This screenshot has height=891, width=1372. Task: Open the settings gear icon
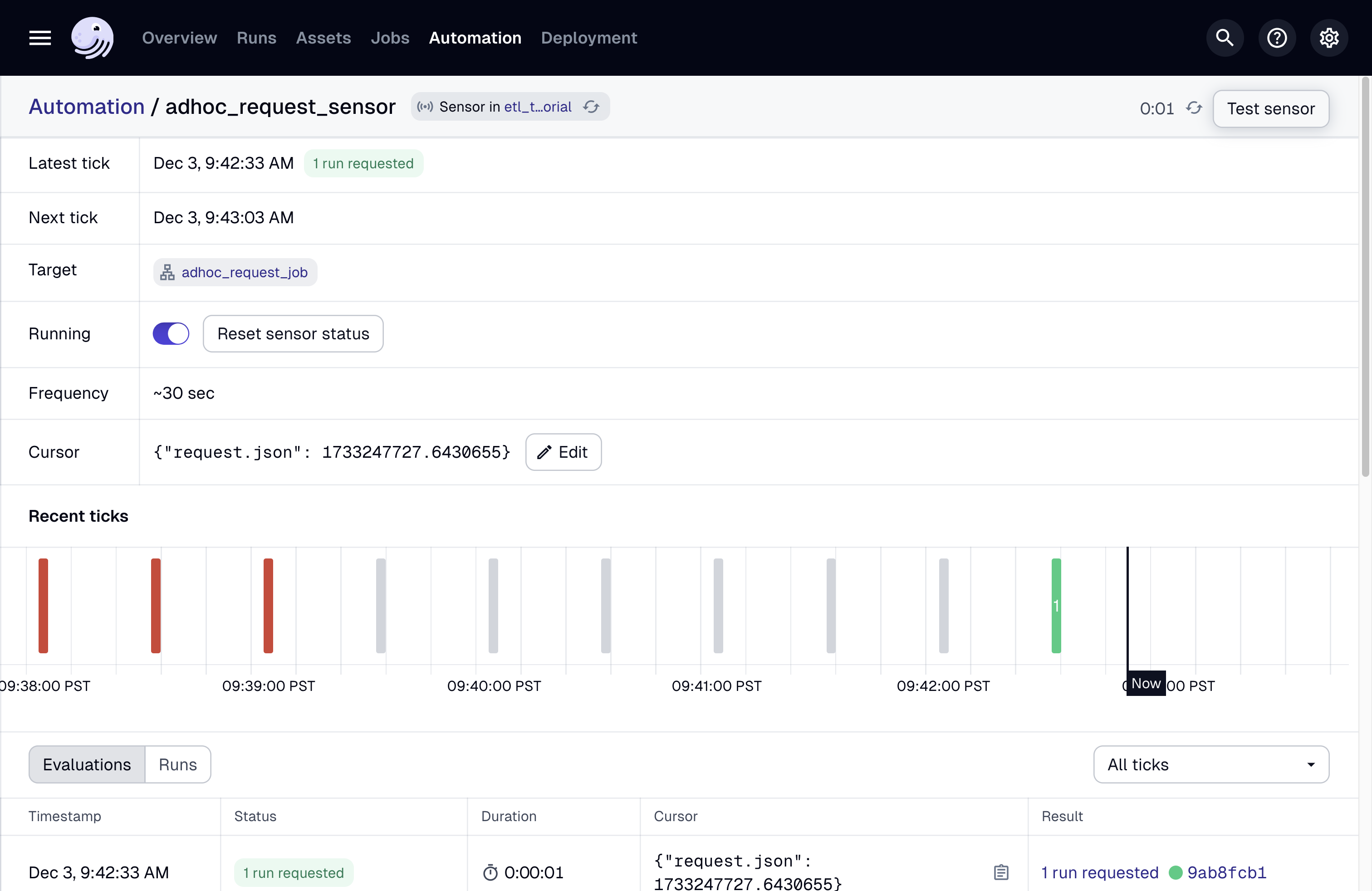[x=1329, y=38]
